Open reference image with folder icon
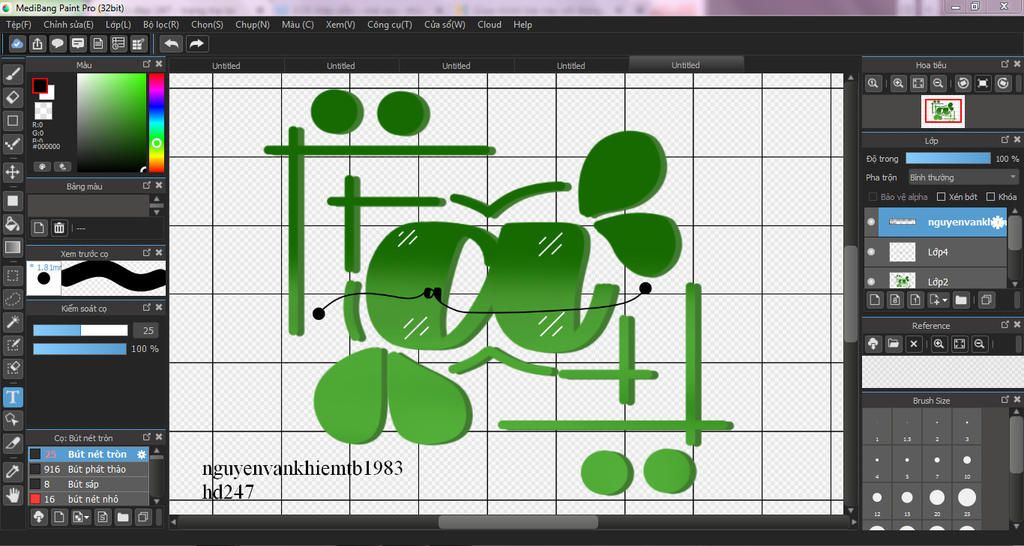The image size is (1024, 546). pos(893,344)
